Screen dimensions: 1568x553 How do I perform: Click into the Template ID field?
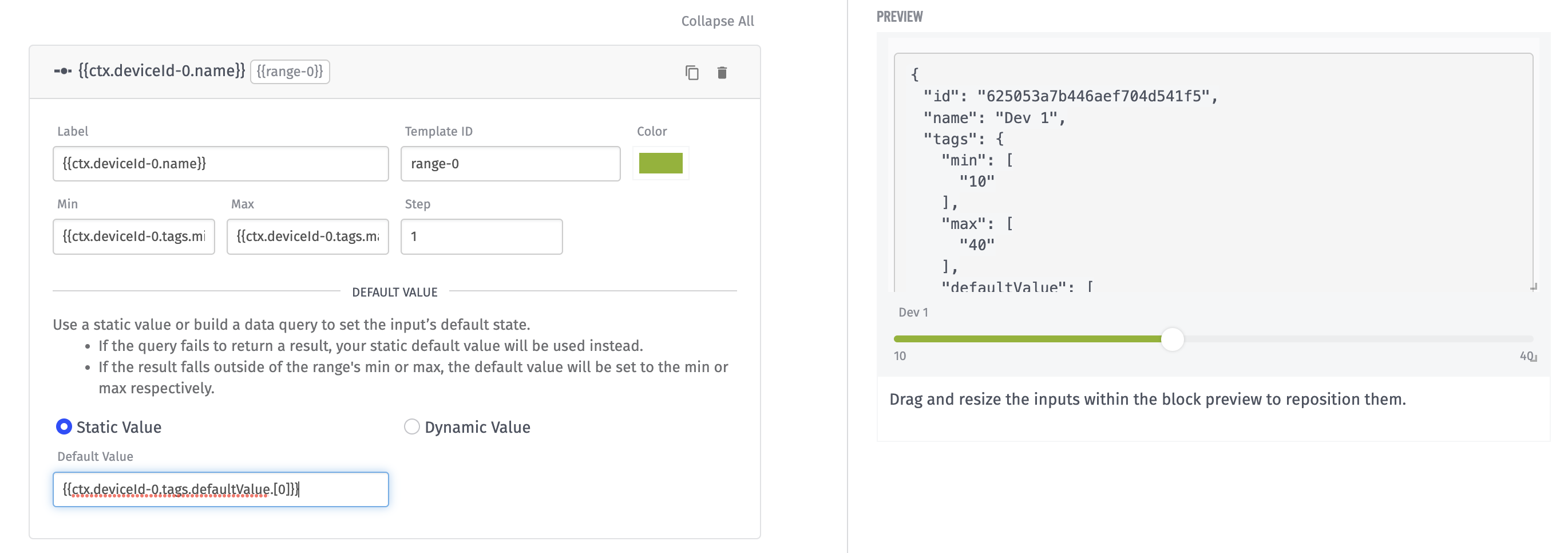(x=510, y=163)
